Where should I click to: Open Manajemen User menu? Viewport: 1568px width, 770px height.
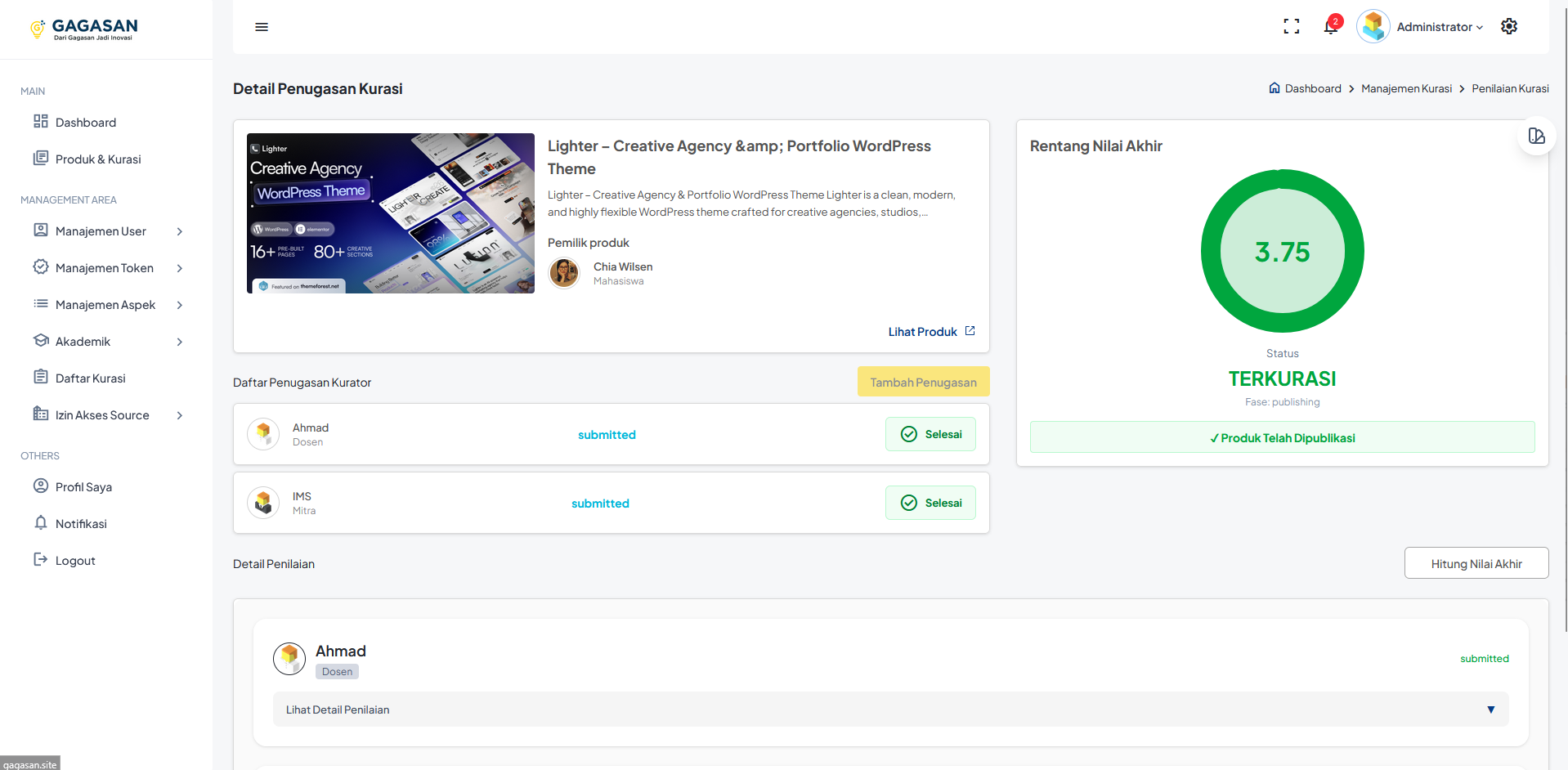(101, 231)
